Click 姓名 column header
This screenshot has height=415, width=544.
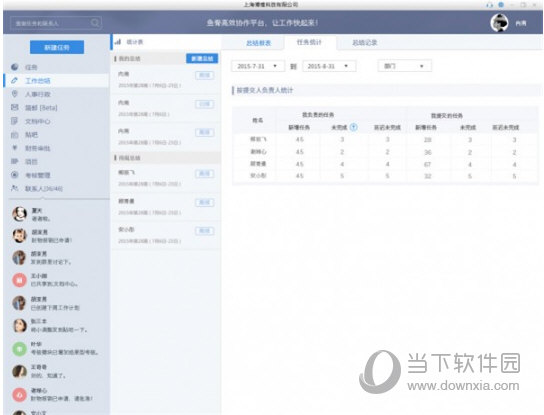click(257, 120)
